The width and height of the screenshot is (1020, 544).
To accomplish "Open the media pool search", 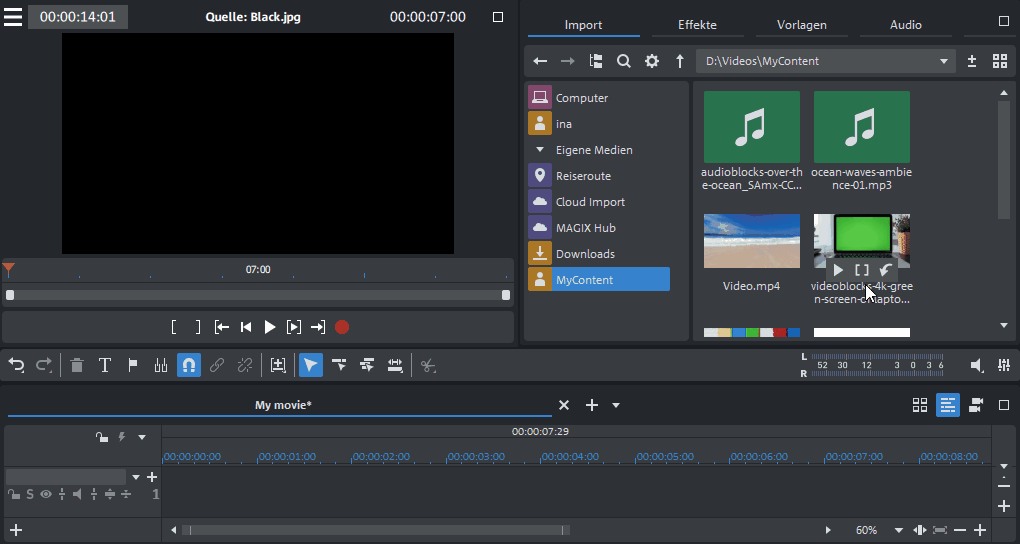I will click(x=624, y=61).
